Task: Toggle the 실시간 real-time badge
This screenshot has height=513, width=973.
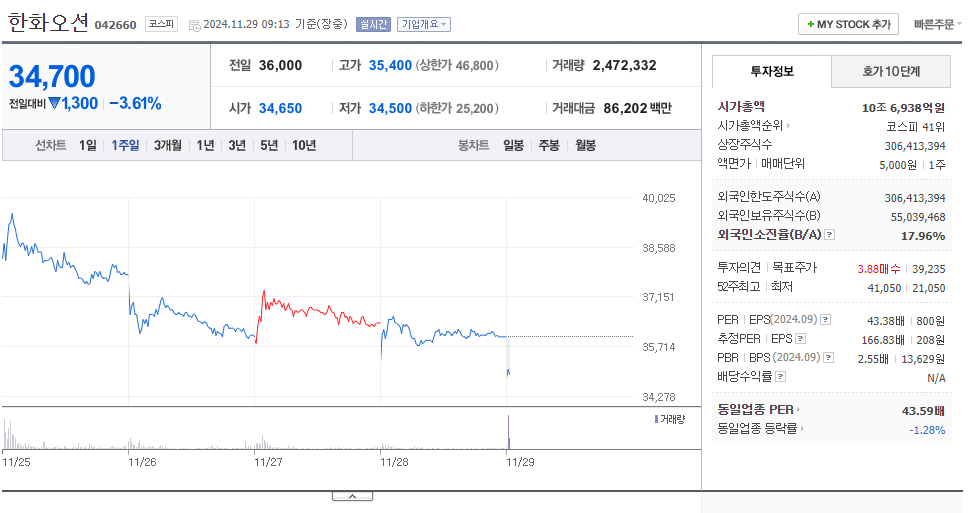Action: tap(373, 24)
